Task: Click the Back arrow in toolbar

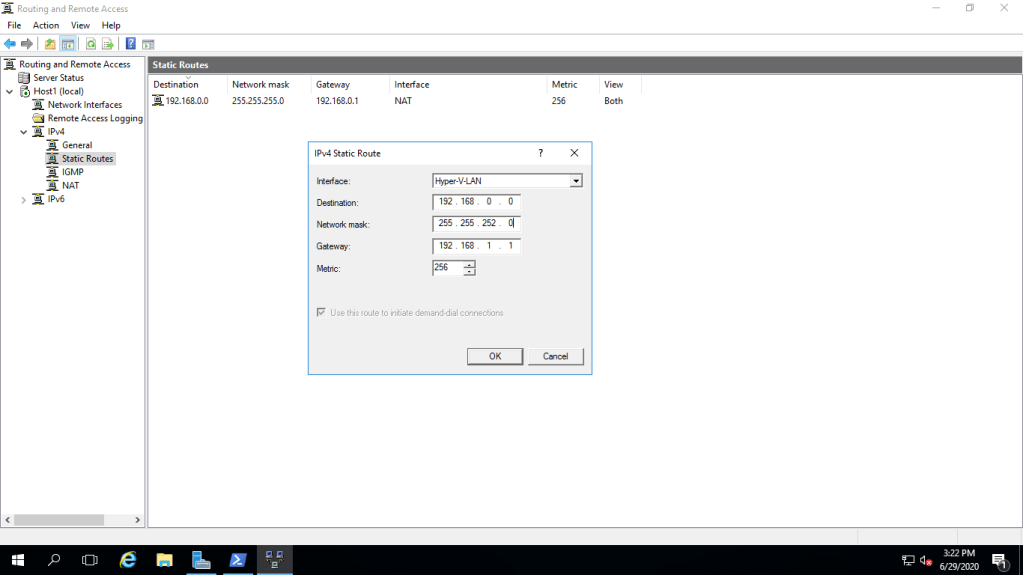Action: click(x=10, y=44)
